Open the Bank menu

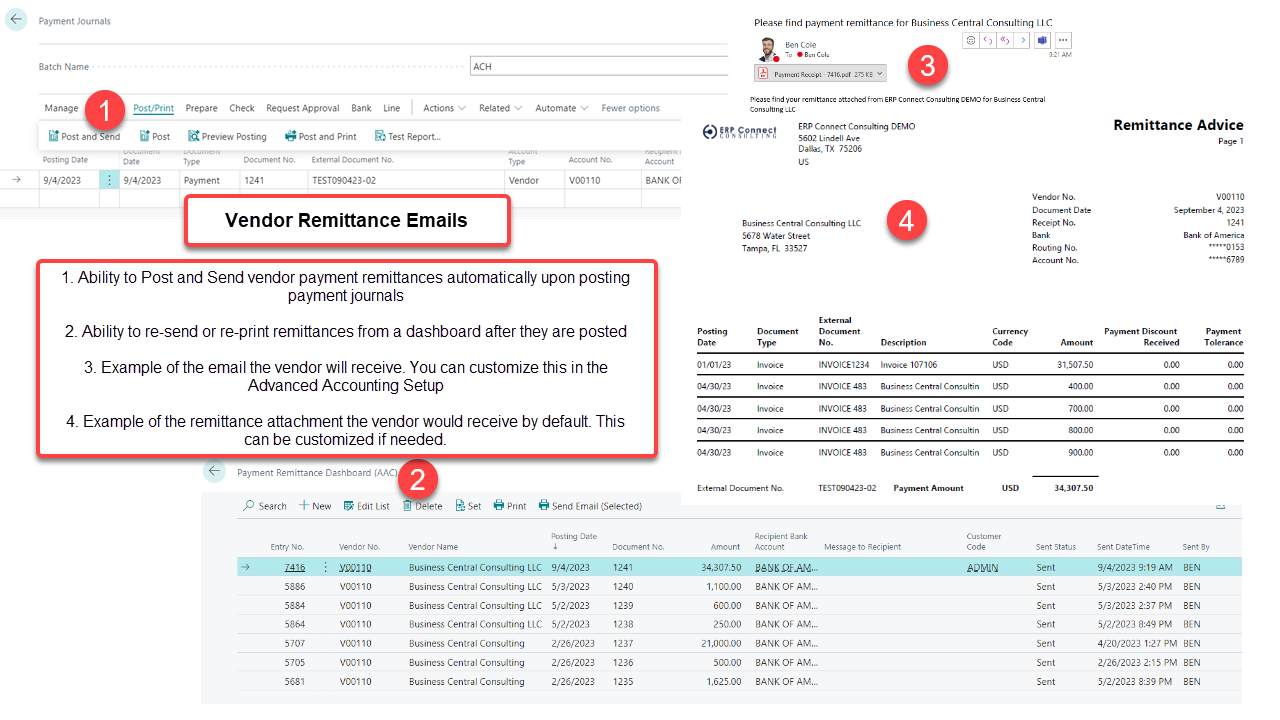coord(361,108)
